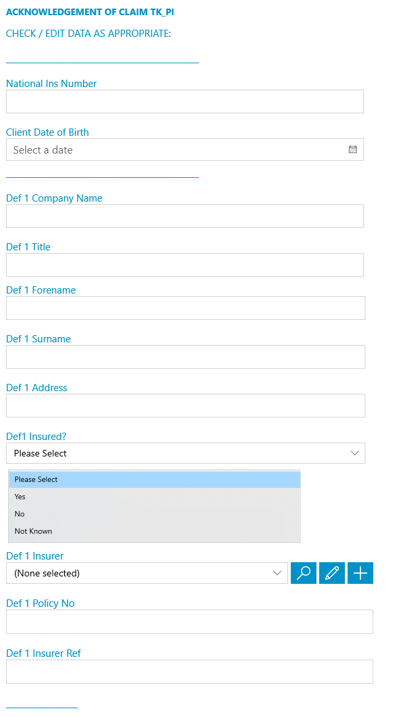
Task: Click the Def 1 Title text box
Action: (x=185, y=265)
